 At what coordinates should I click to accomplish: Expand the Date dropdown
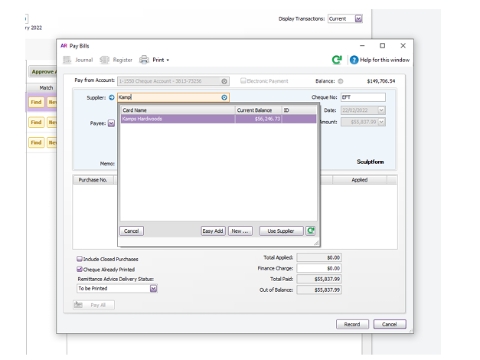[382, 110]
